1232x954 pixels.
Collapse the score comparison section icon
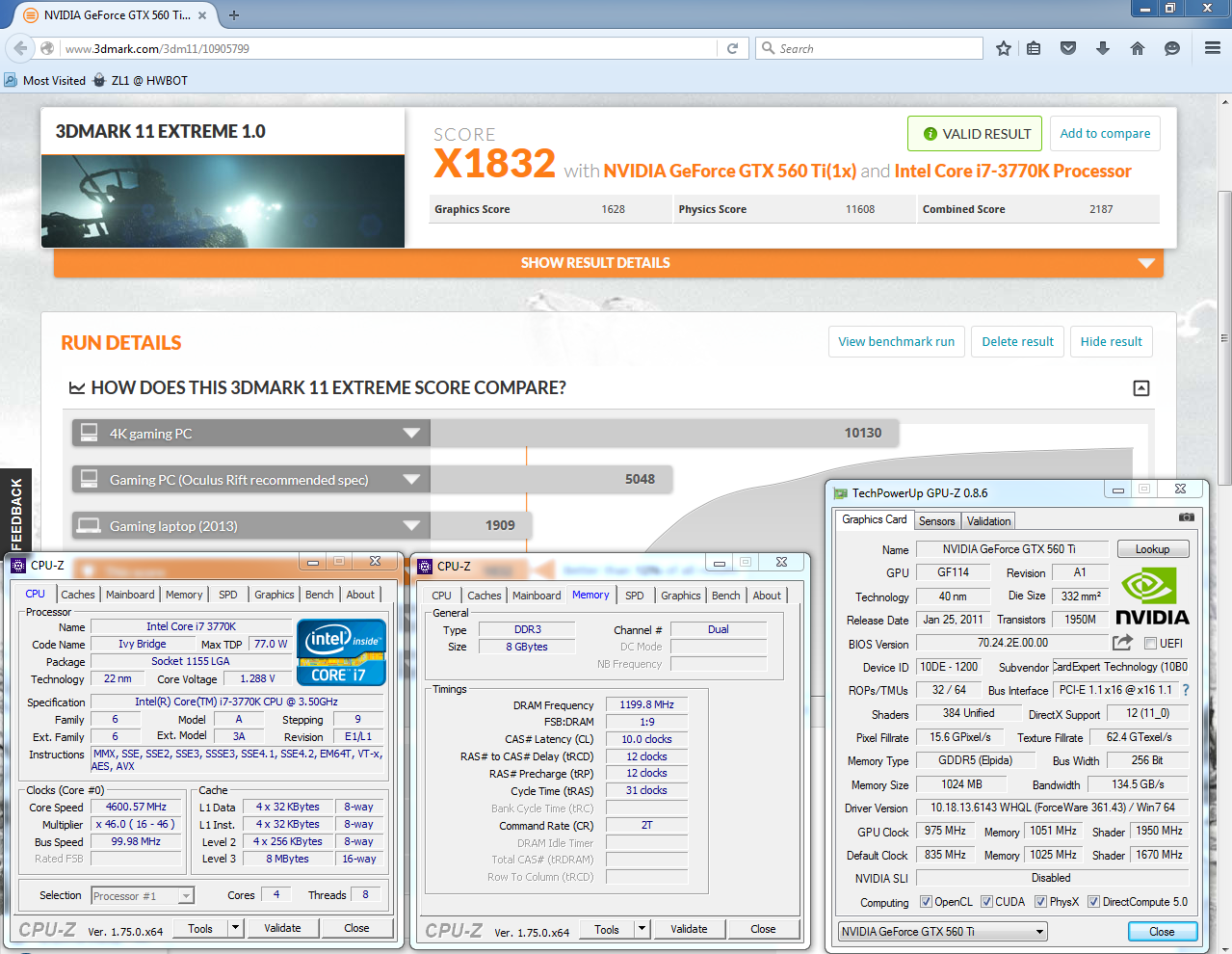pyautogui.click(x=1141, y=388)
